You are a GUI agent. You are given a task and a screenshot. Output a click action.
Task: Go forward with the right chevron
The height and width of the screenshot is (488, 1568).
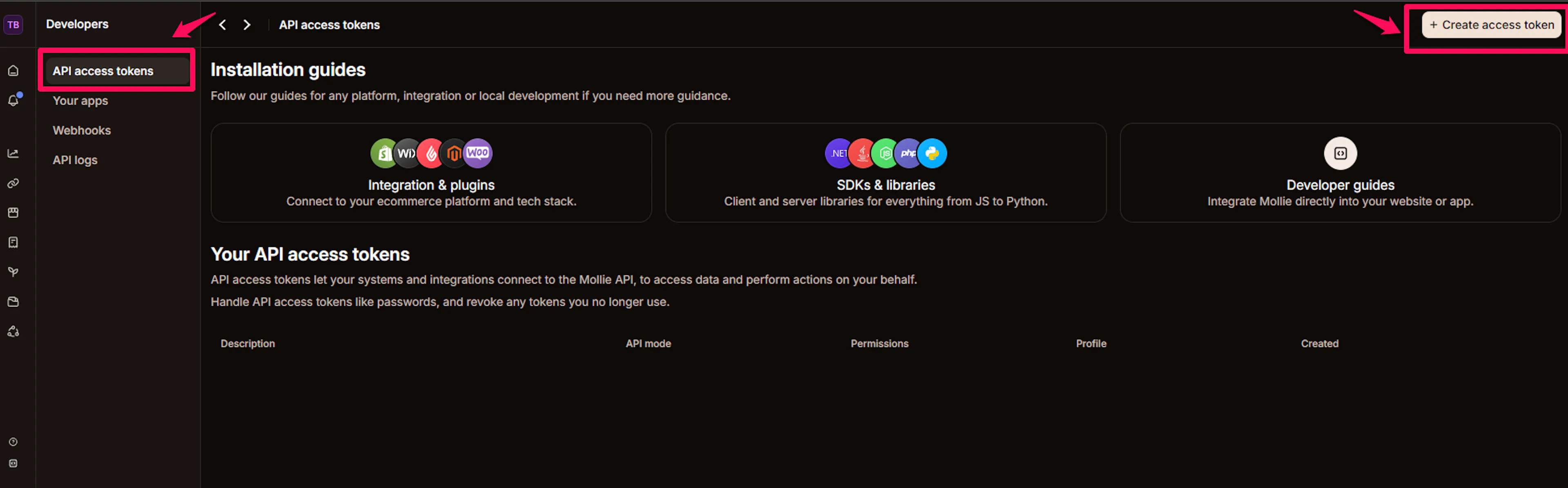point(247,25)
